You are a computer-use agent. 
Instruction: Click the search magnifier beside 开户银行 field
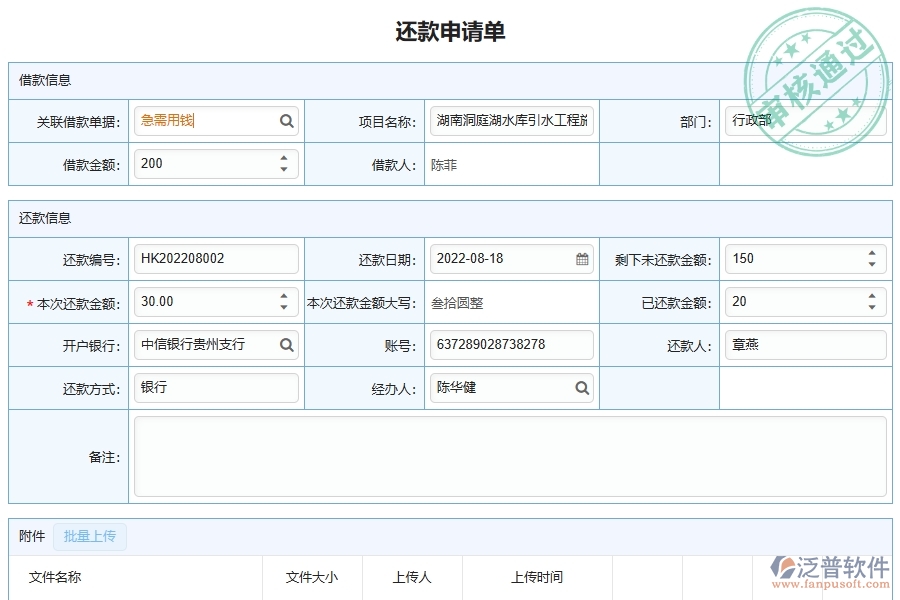pos(288,344)
